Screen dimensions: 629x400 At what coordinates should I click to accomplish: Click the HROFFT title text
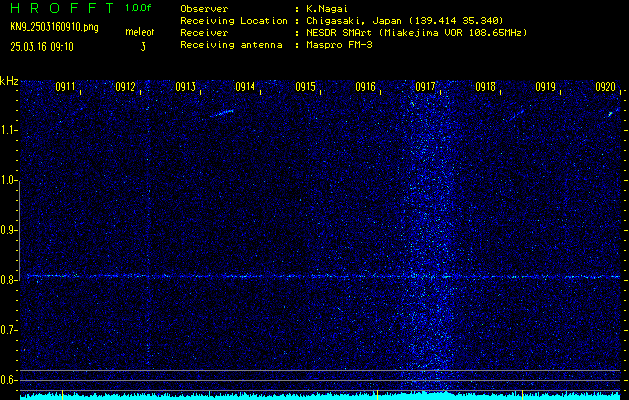pos(63,8)
